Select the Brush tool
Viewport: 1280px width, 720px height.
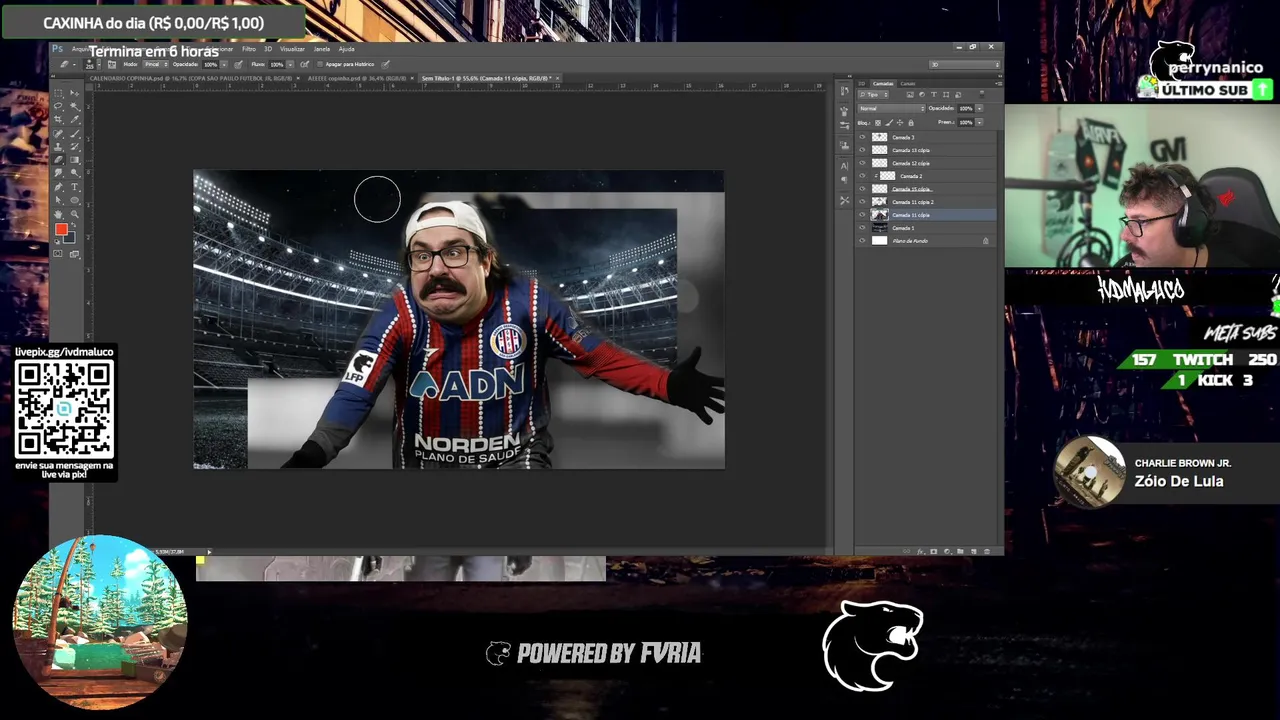click(x=75, y=134)
